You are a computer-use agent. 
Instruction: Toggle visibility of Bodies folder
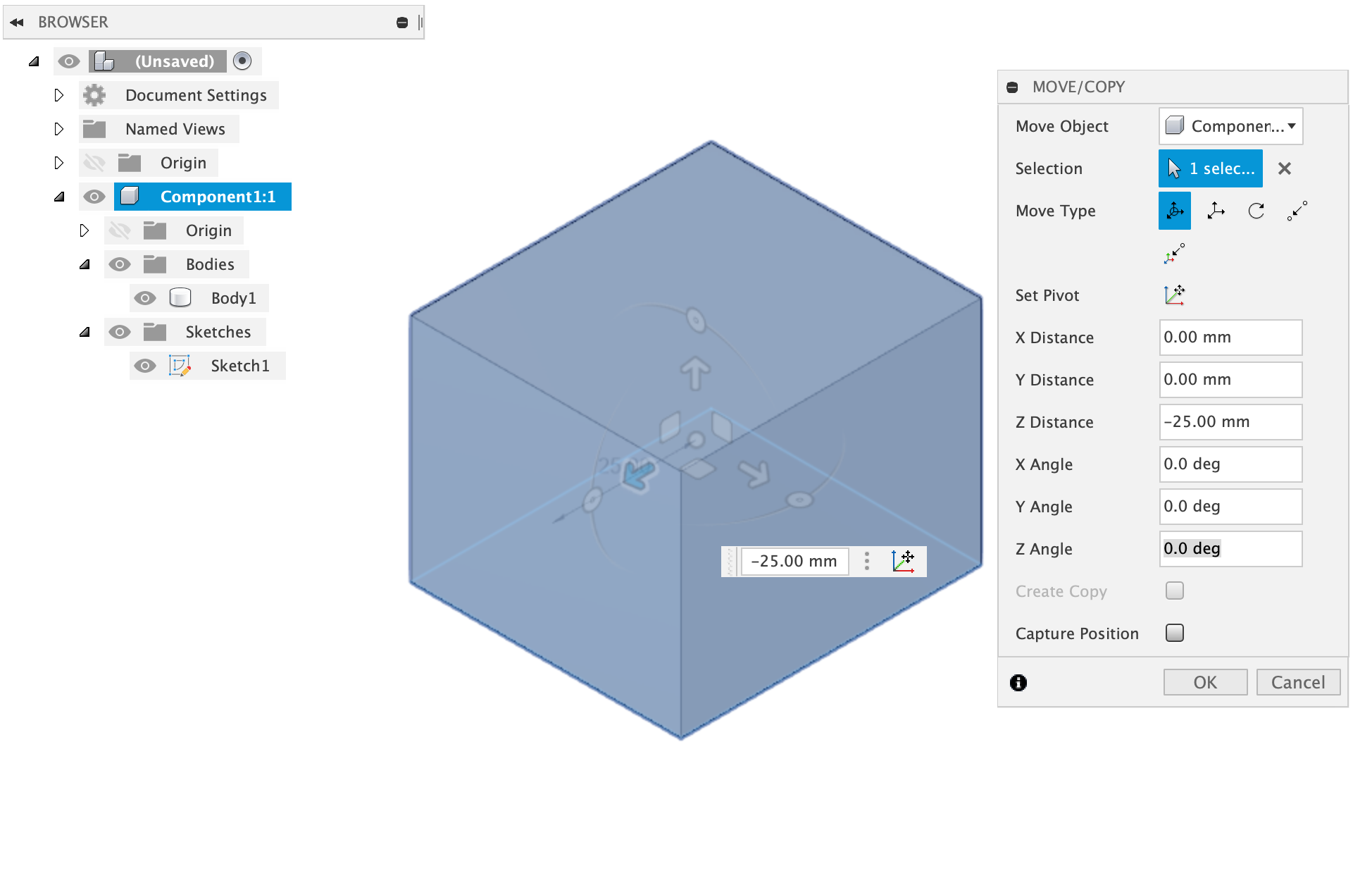tap(120, 264)
